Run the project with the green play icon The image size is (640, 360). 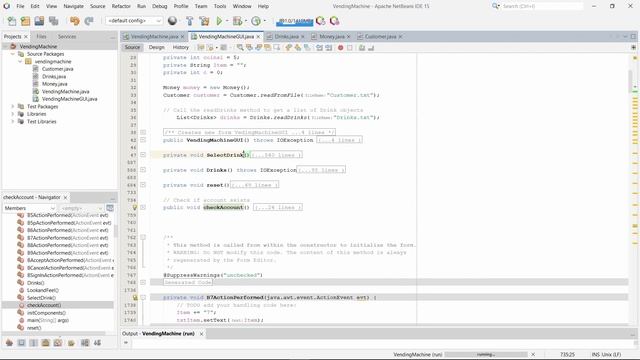point(219,21)
